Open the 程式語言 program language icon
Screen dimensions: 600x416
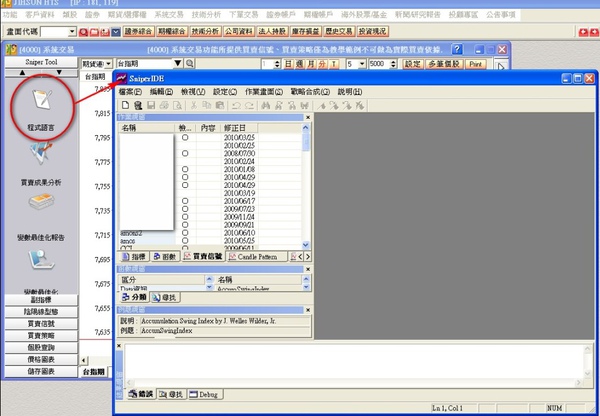tap(42, 99)
